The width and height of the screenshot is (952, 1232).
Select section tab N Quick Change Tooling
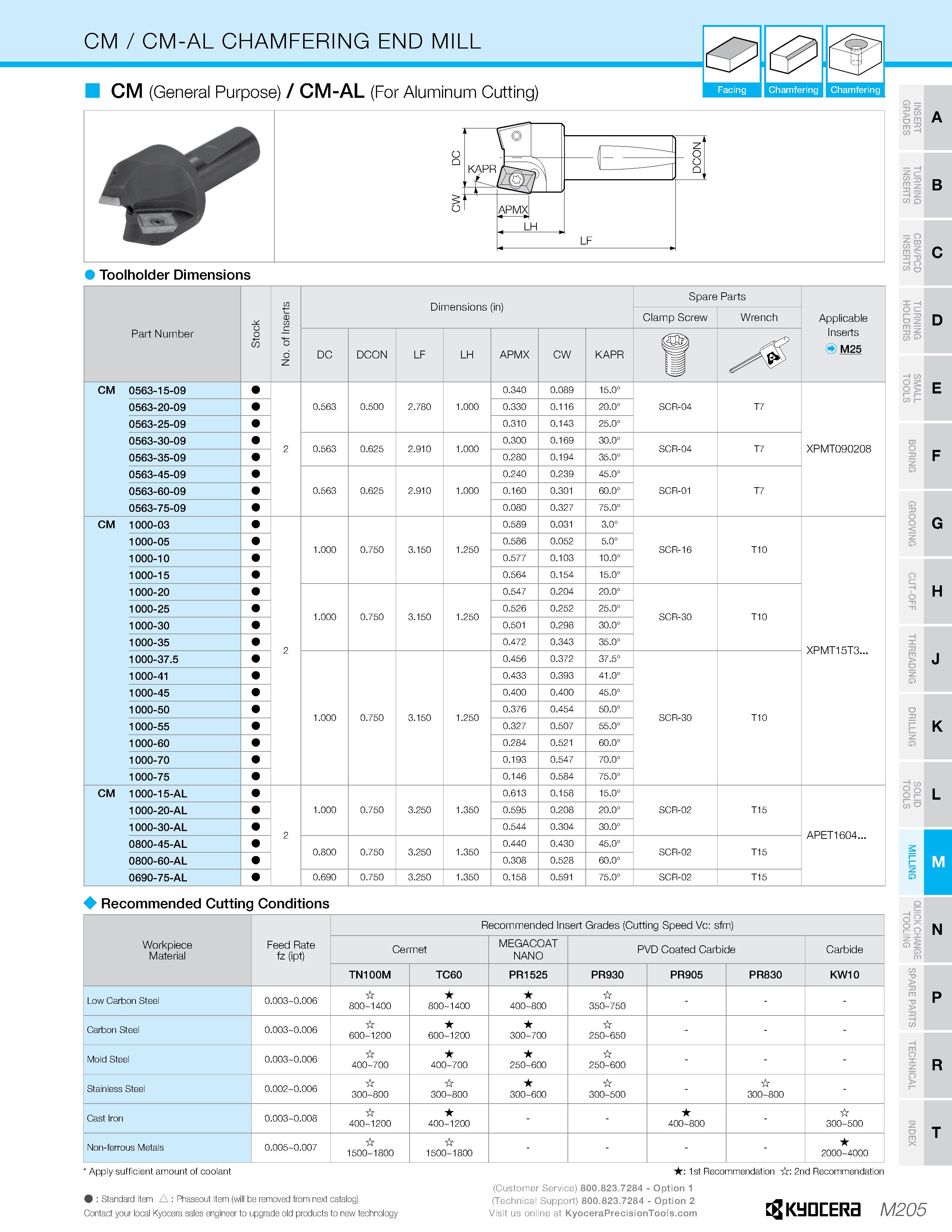pos(925,930)
